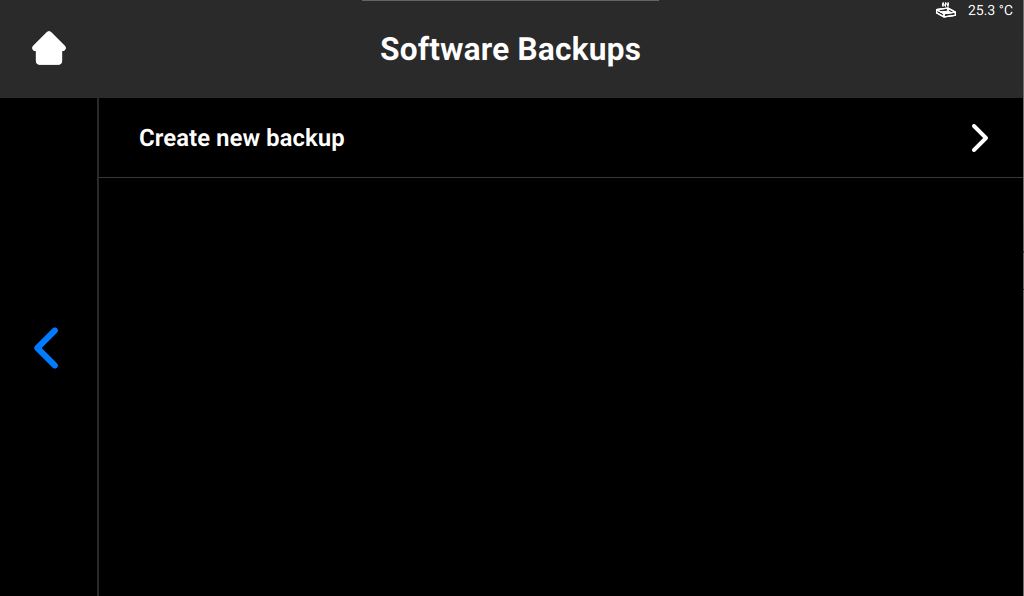This screenshot has height=596, width=1024.
Task: Click the right-pointing arrow in first row
Action: click(979, 138)
